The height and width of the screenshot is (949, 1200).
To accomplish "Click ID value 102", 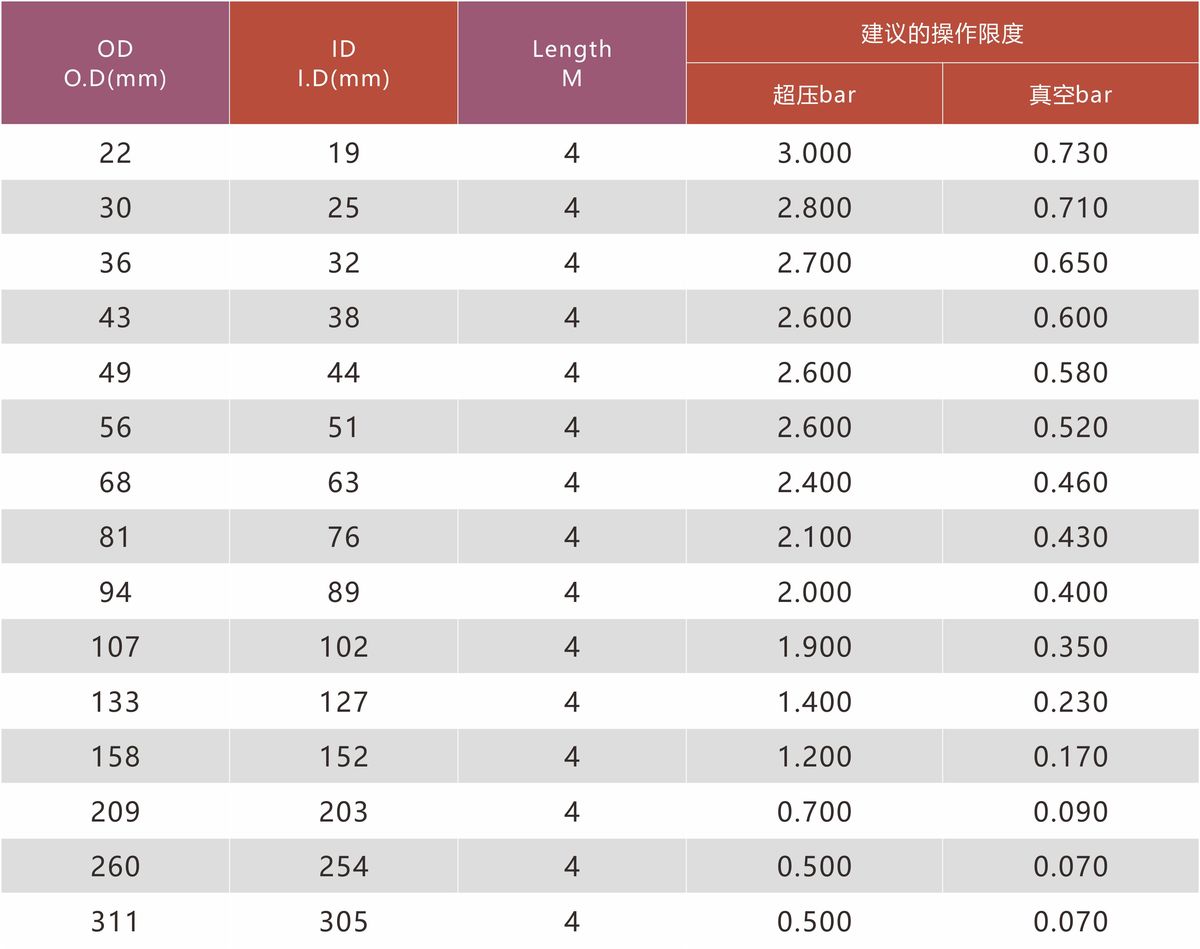I will [343, 647].
